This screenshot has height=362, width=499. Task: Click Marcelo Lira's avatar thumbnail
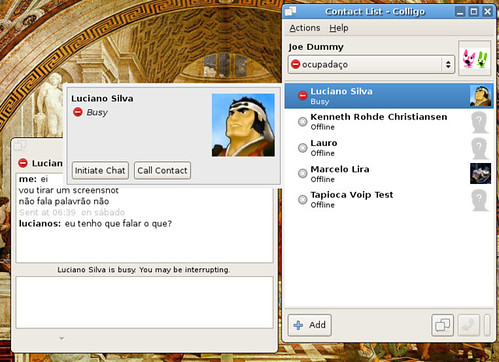480,173
